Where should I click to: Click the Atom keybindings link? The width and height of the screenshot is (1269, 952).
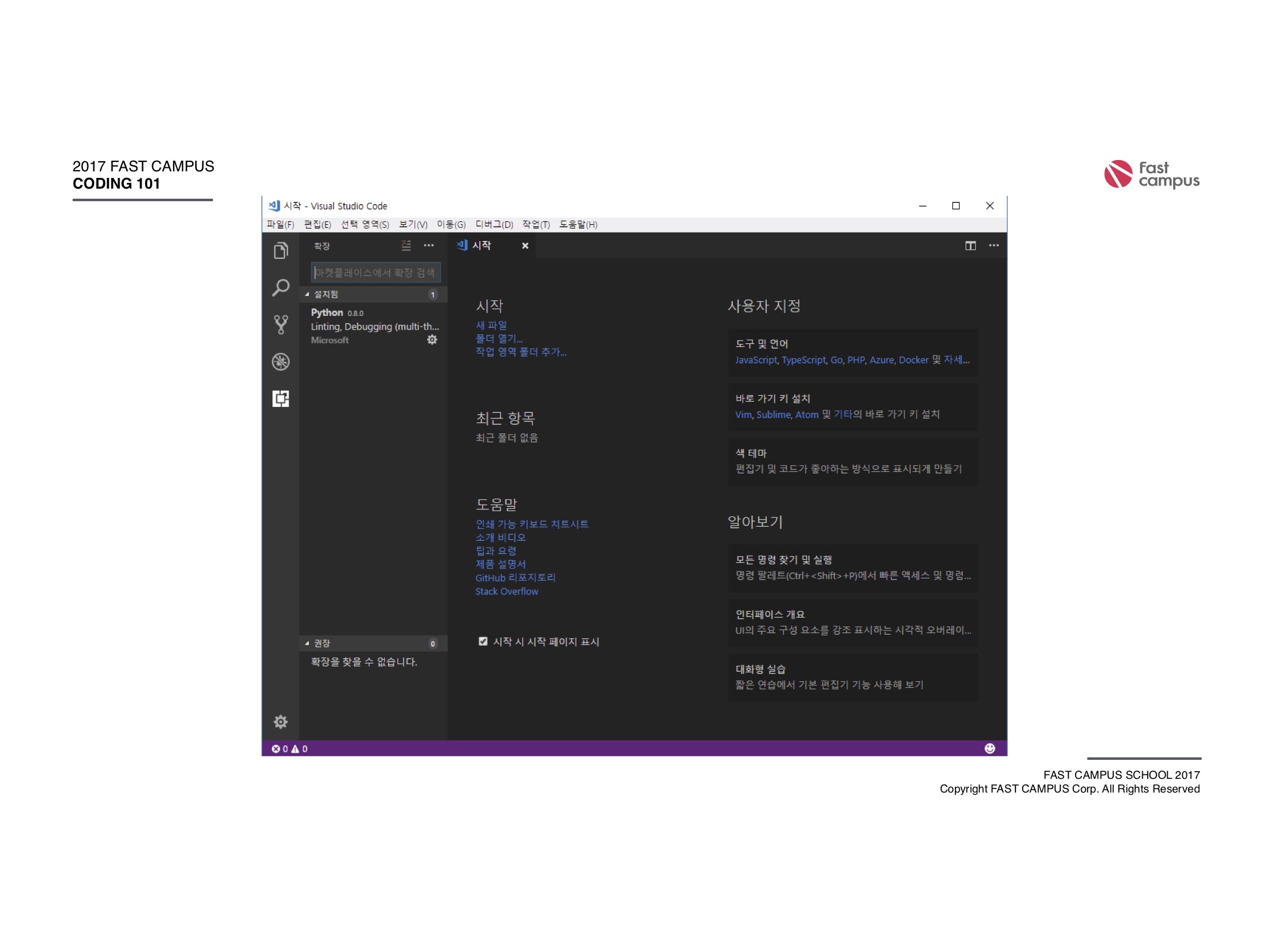[x=807, y=415]
